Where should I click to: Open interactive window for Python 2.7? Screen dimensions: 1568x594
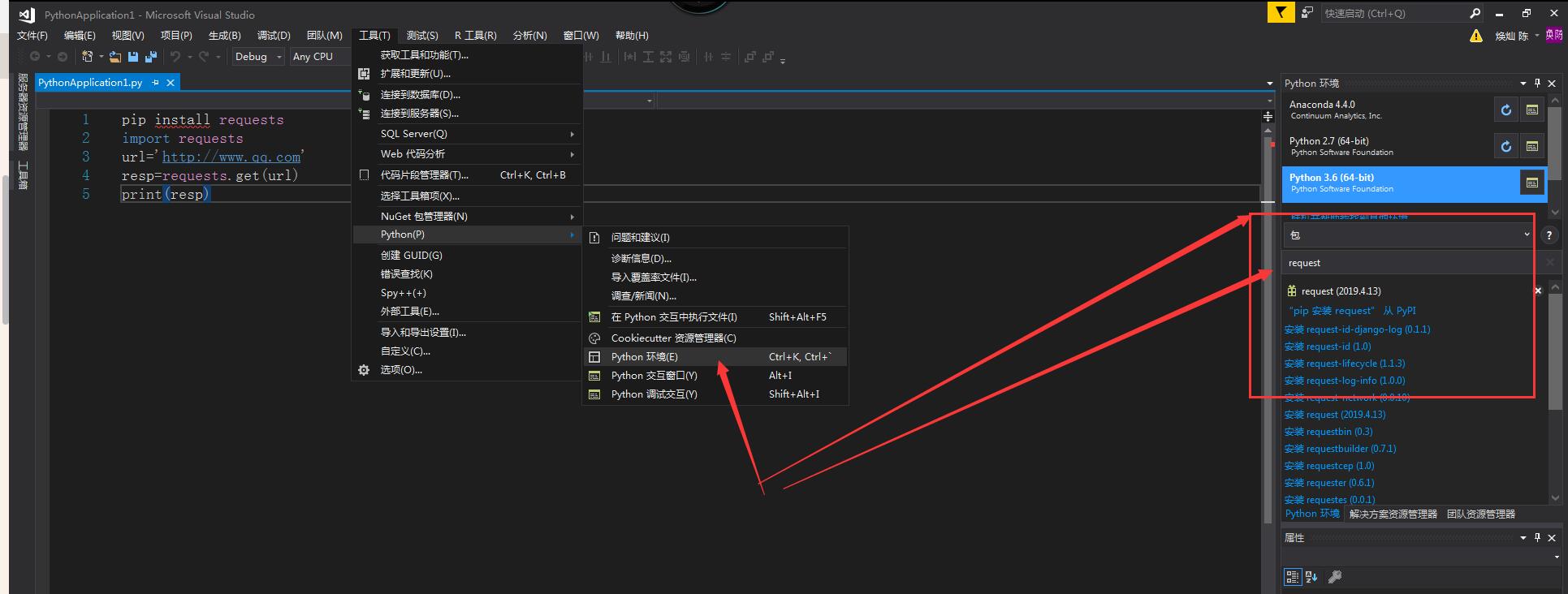(x=1531, y=146)
